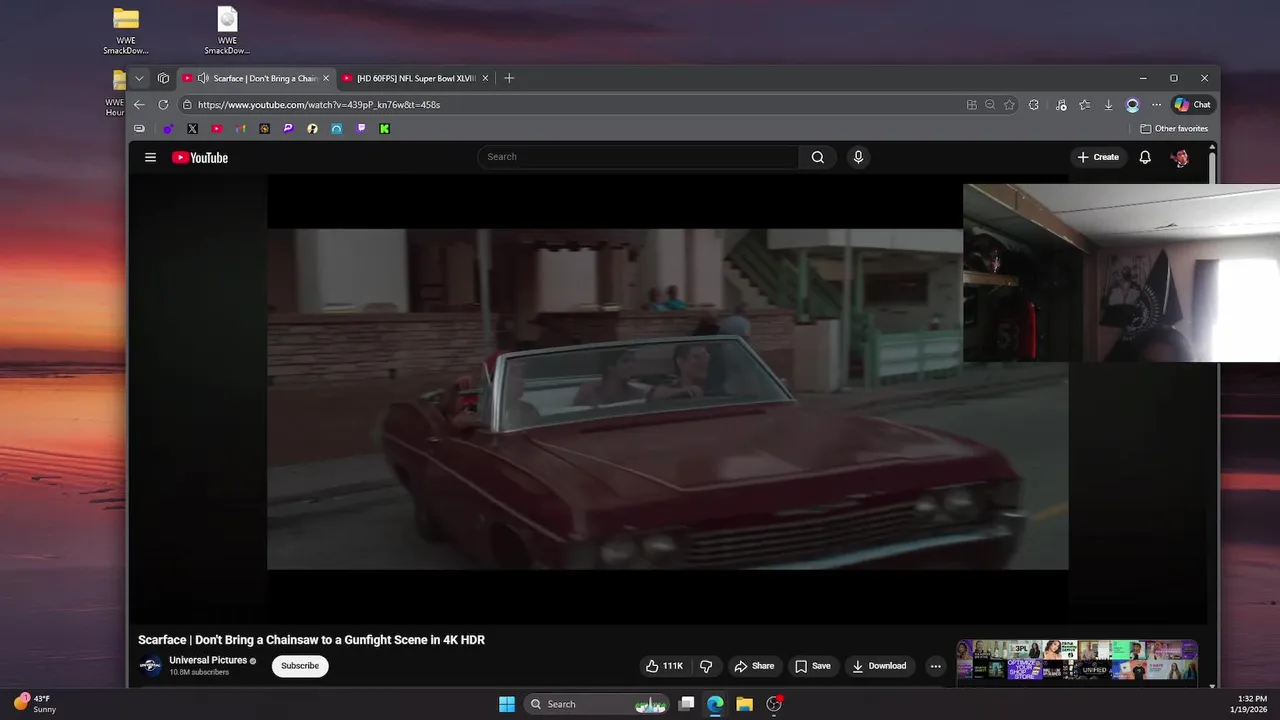The image size is (1280, 720).
Task: Open the Create menu on YouTube
Action: pos(1098,157)
